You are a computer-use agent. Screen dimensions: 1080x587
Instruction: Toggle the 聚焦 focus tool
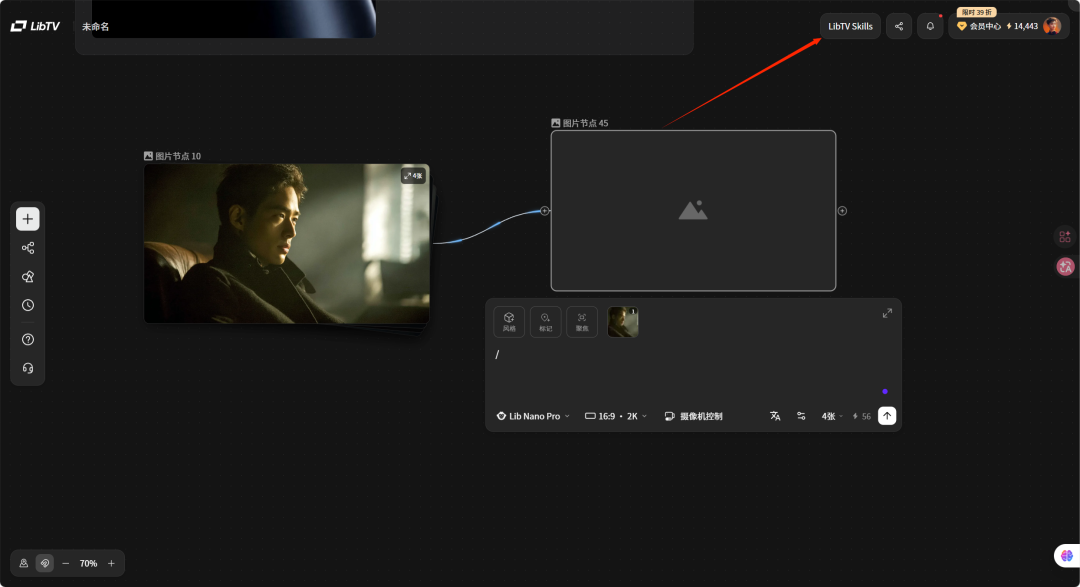pyautogui.click(x=582, y=322)
